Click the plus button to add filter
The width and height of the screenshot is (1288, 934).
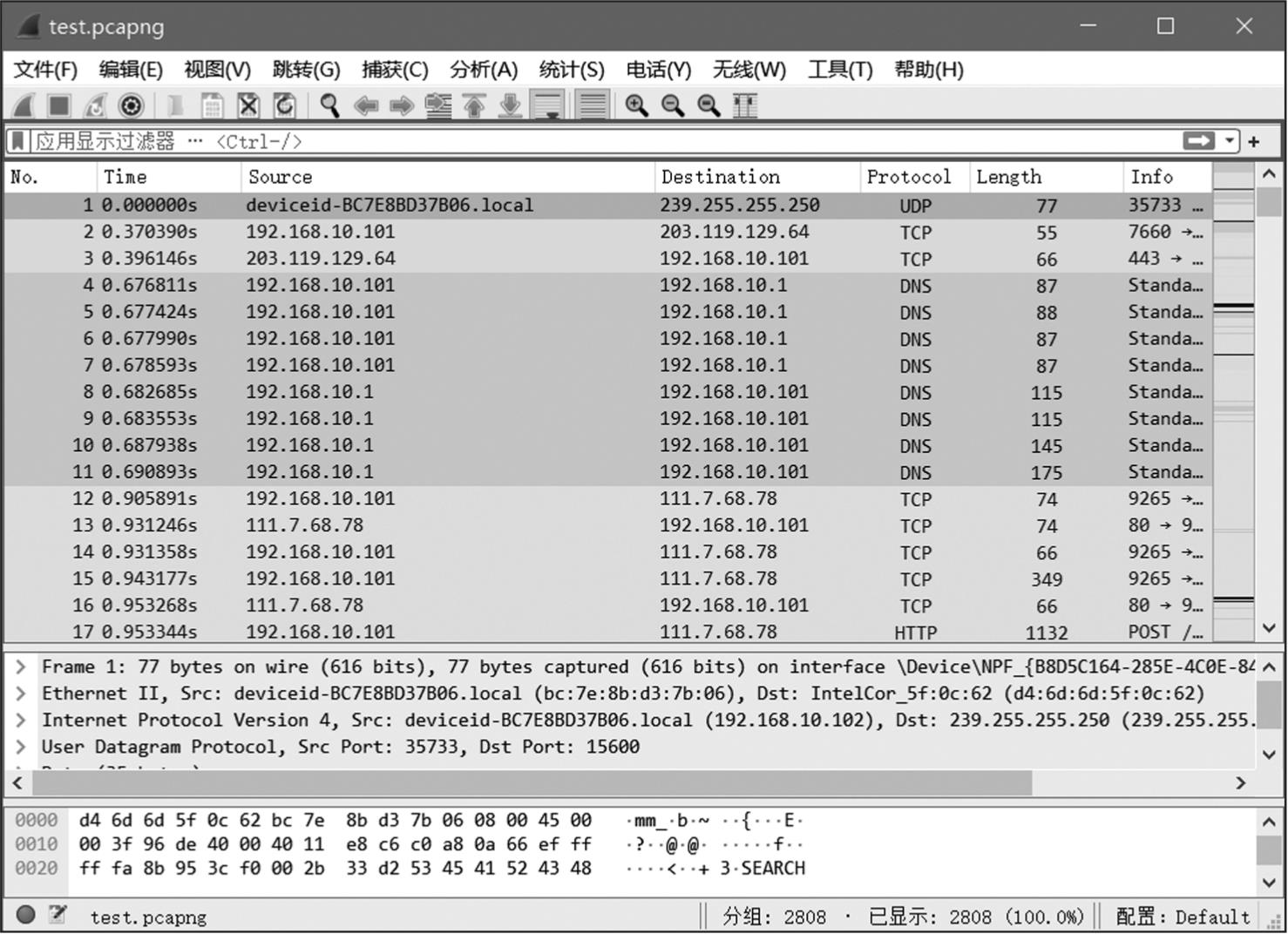coord(1254,141)
